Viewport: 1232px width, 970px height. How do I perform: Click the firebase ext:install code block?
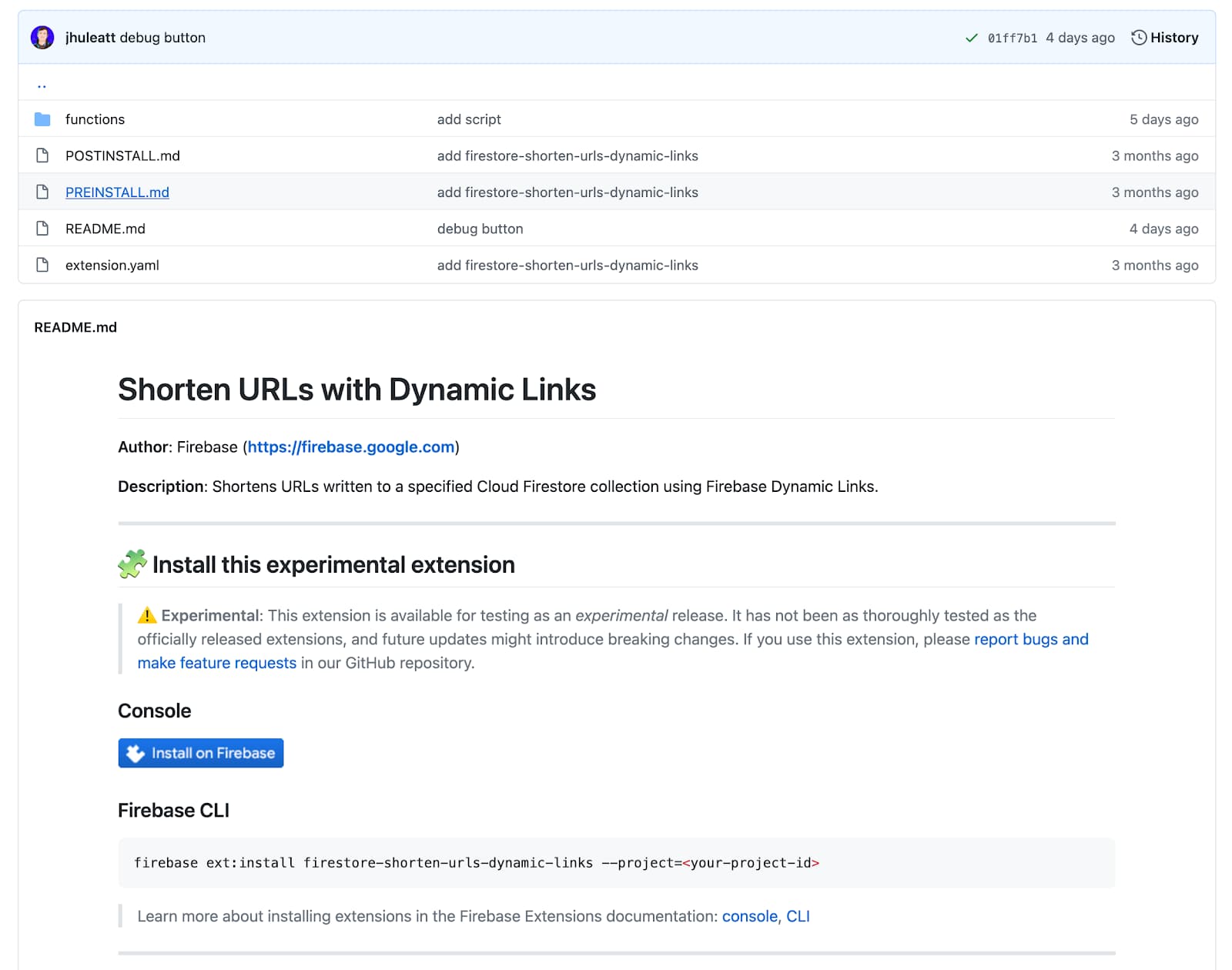(617, 863)
